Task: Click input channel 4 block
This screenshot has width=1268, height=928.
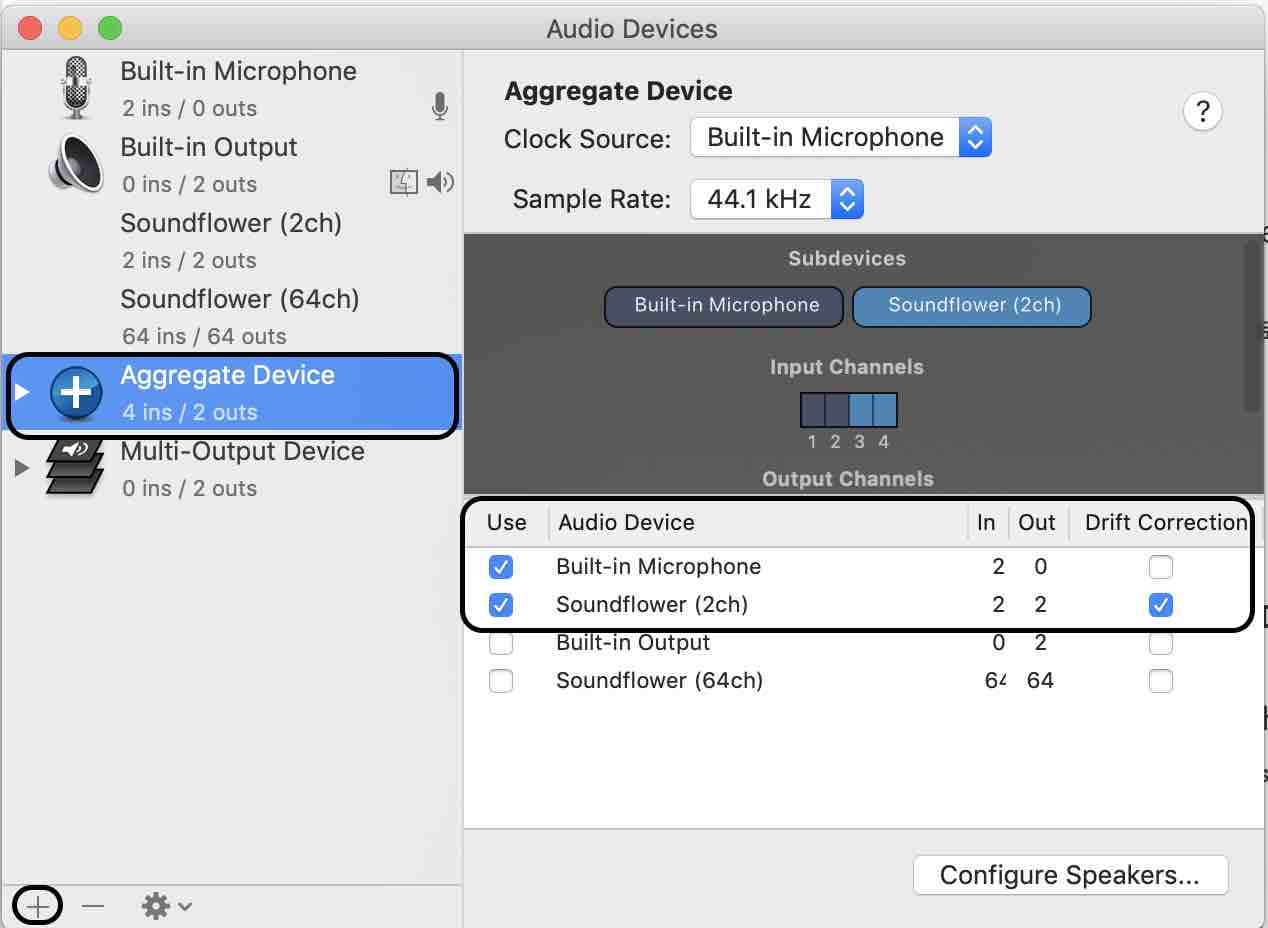Action: tap(885, 410)
